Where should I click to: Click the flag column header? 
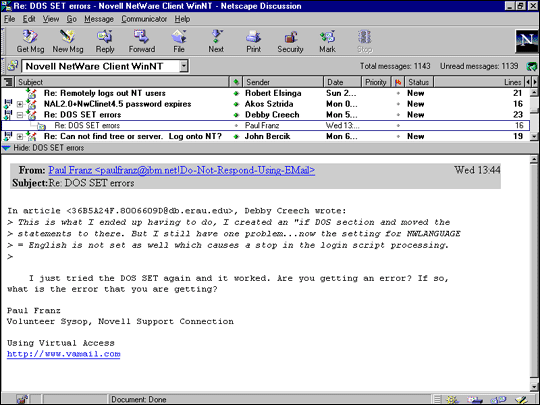coord(398,82)
